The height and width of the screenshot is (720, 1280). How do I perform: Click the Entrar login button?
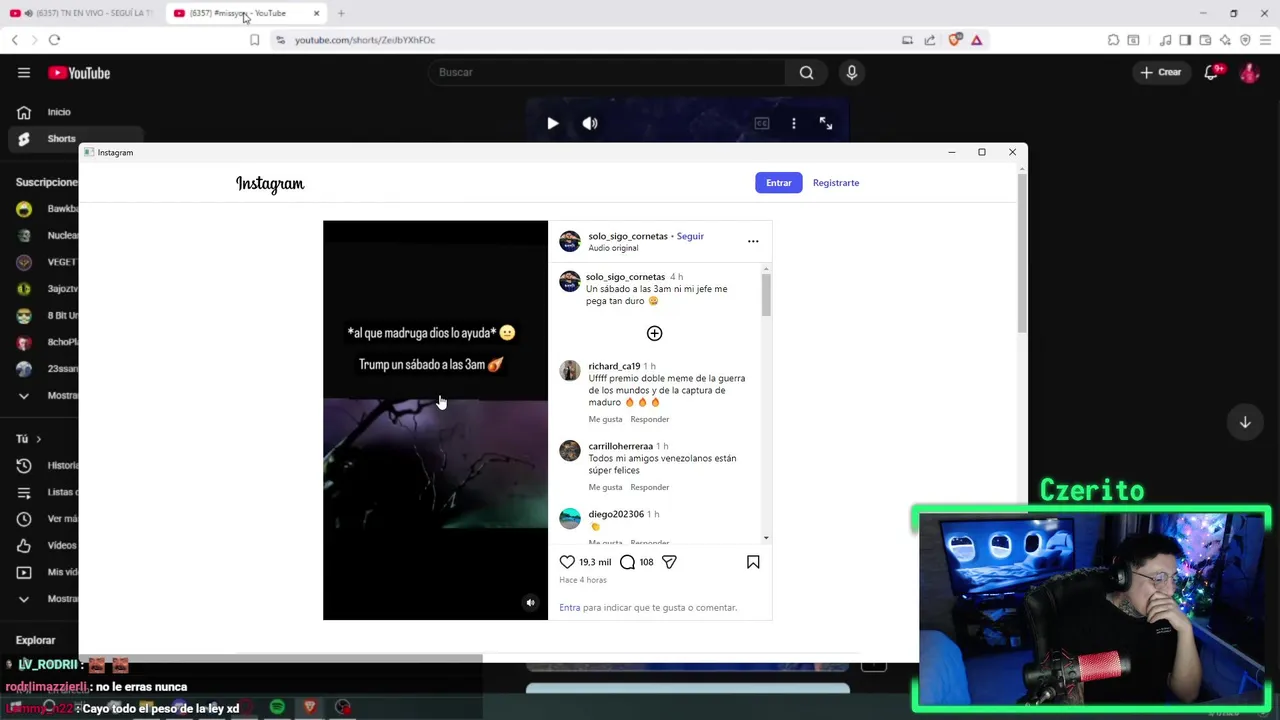[x=779, y=183]
